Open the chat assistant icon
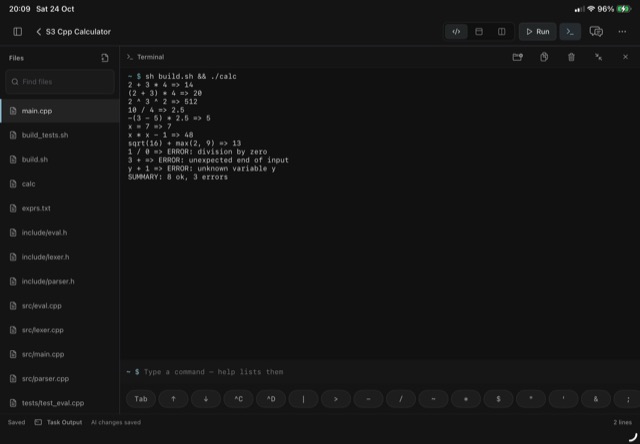 coord(596,31)
